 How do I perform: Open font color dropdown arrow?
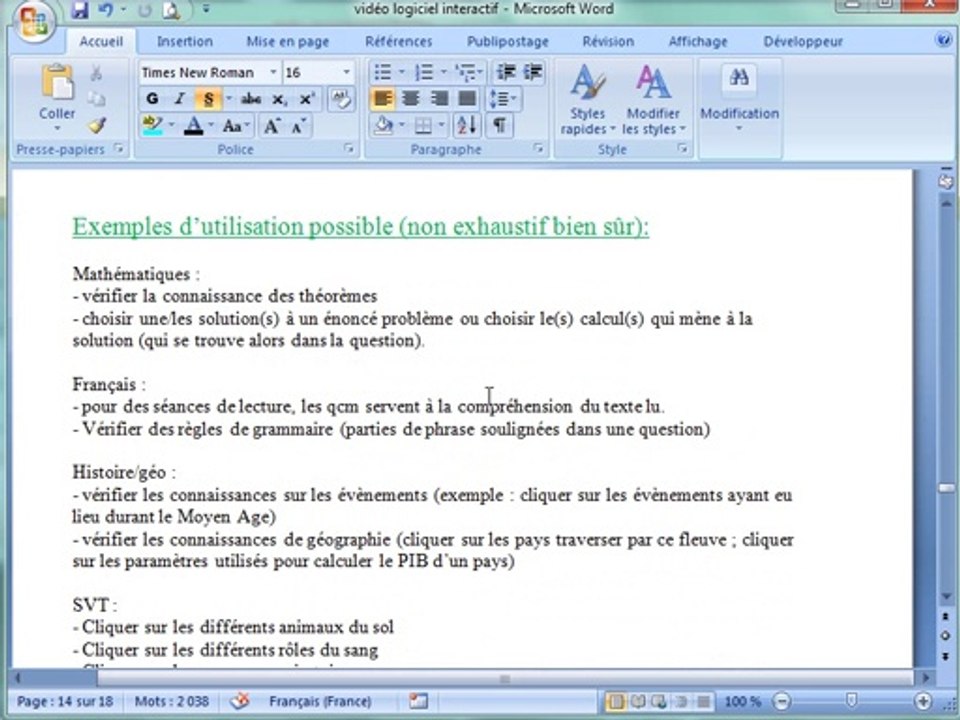point(211,126)
